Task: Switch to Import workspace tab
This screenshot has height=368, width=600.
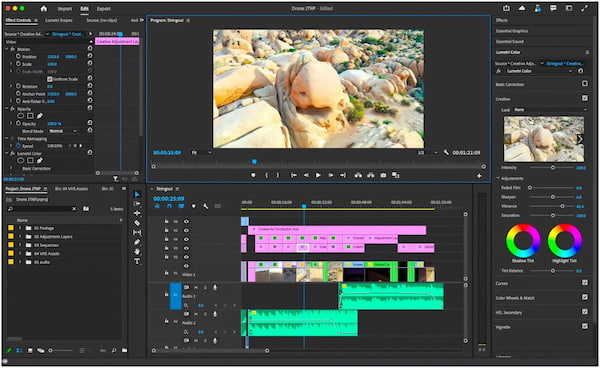Action: point(65,8)
